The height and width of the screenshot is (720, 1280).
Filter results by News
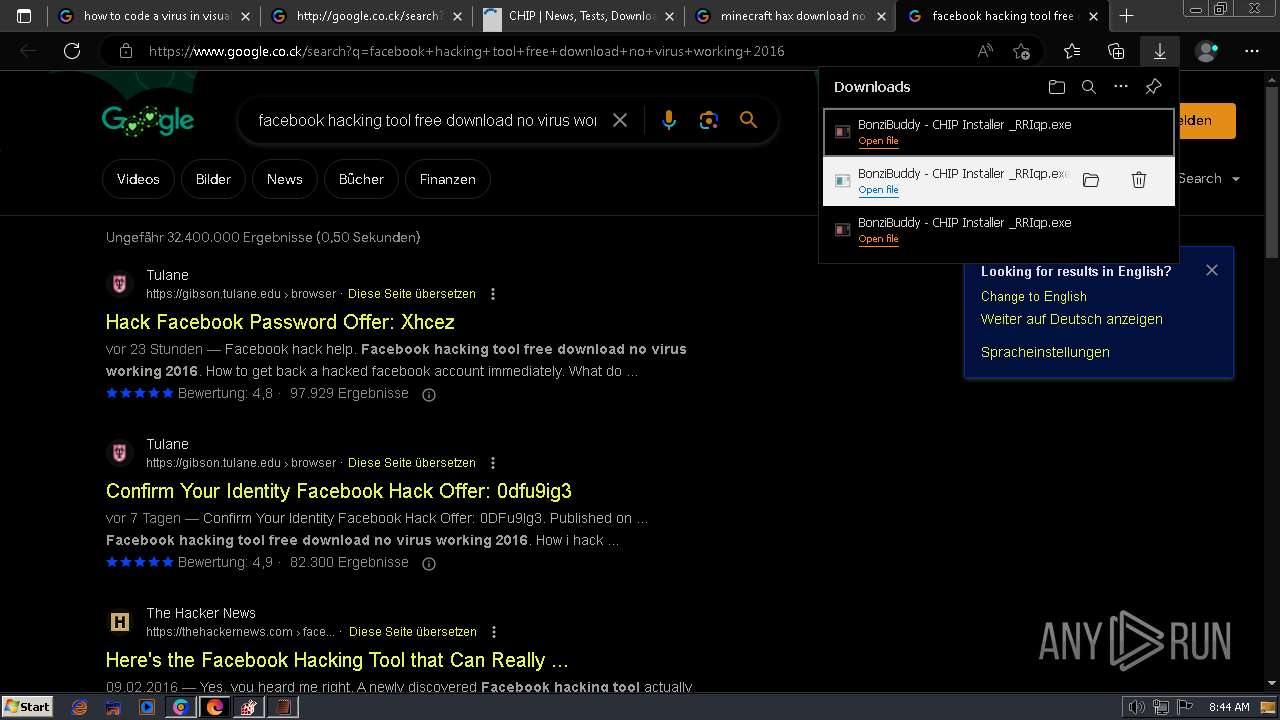[x=284, y=179]
